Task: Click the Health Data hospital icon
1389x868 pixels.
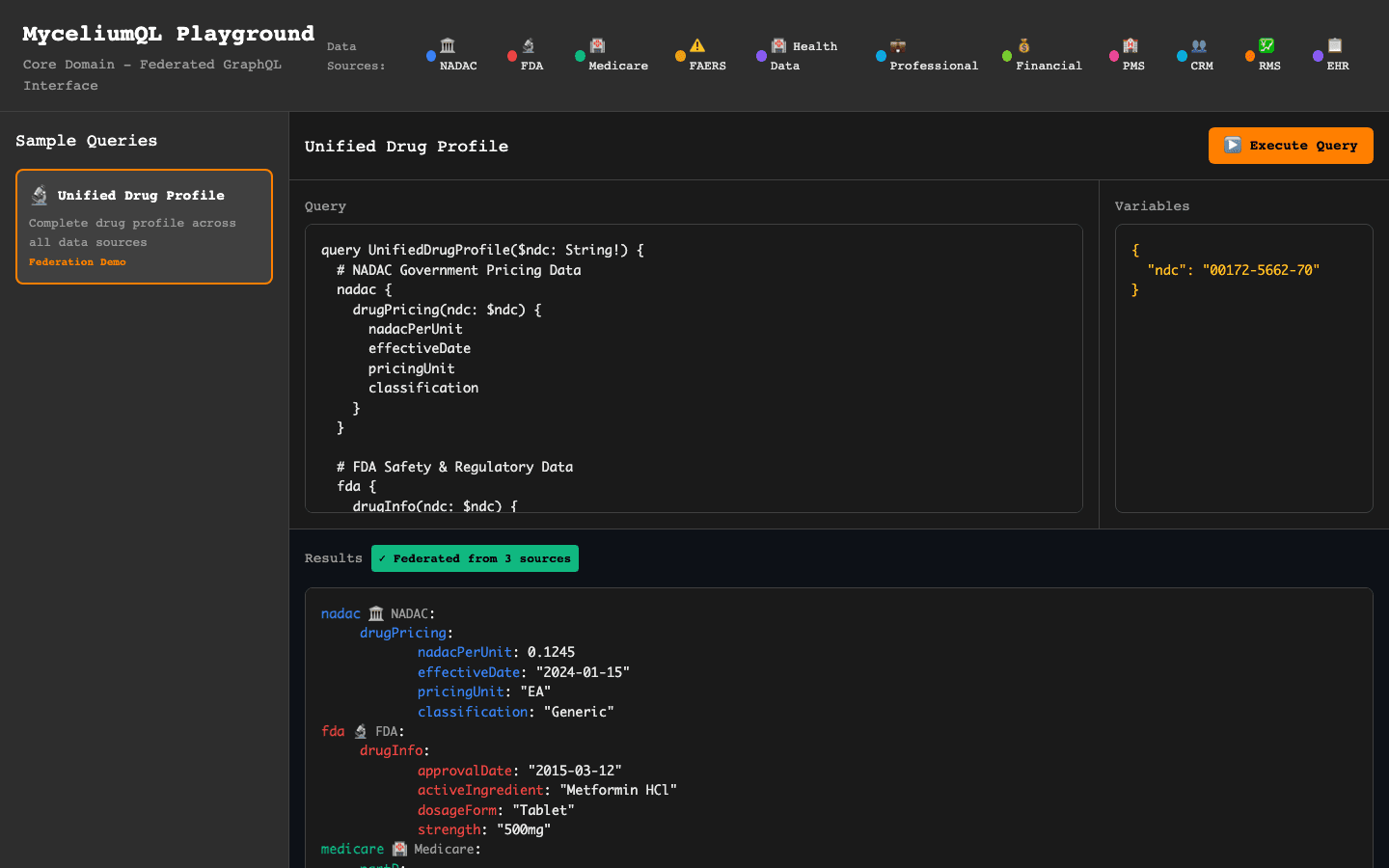Action: pos(778,45)
